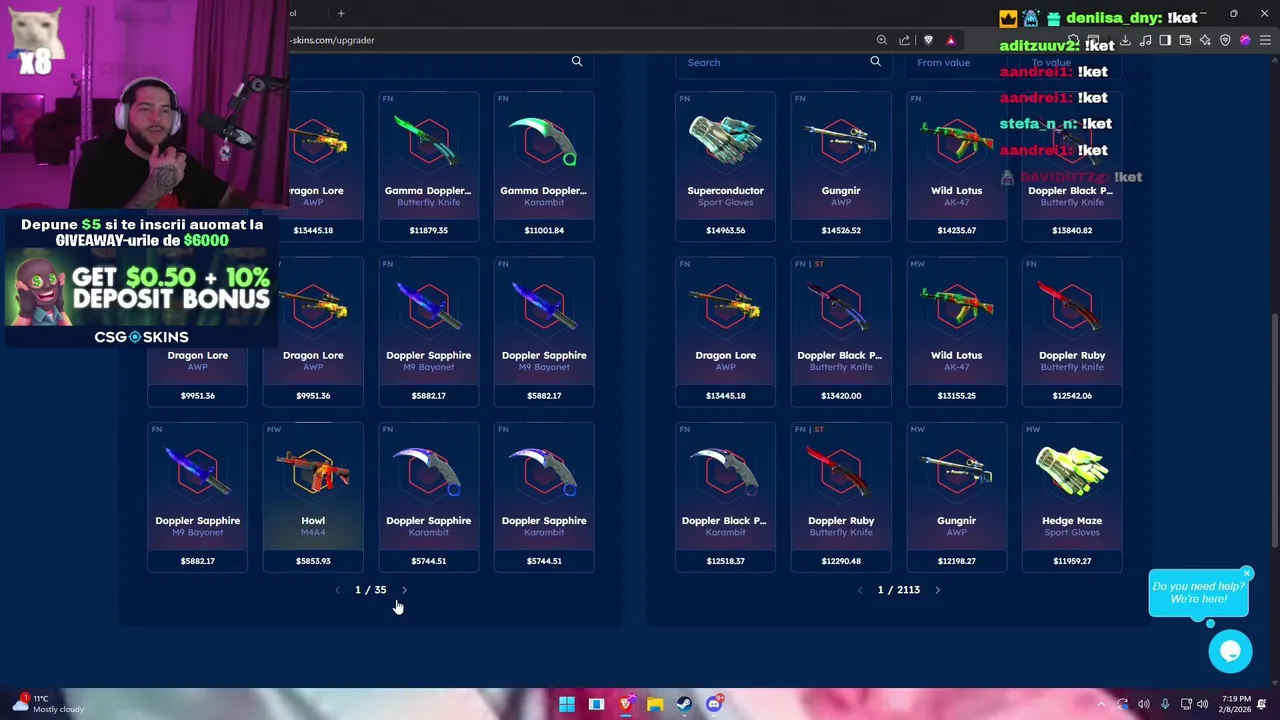The image size is (1280, 720).
Task: Open the weather widget showing 11°C
Action: click(50, 704)
